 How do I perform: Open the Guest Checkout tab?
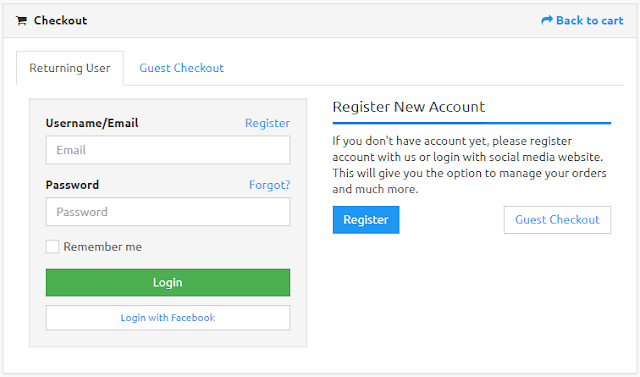click(x=182, y=68)
